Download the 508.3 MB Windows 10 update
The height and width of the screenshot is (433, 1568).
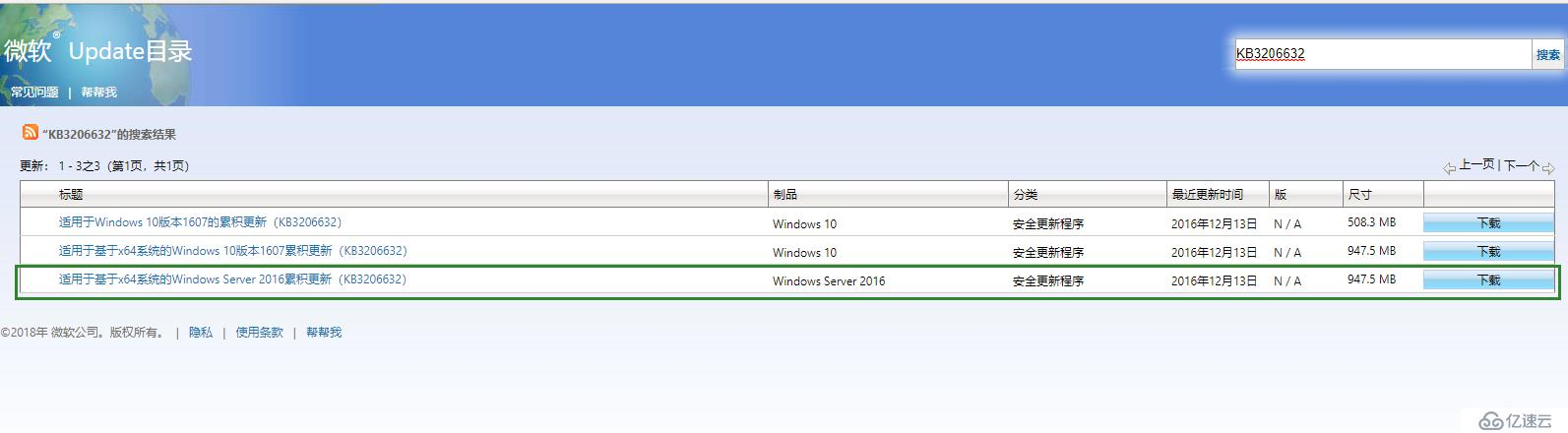1488,223
